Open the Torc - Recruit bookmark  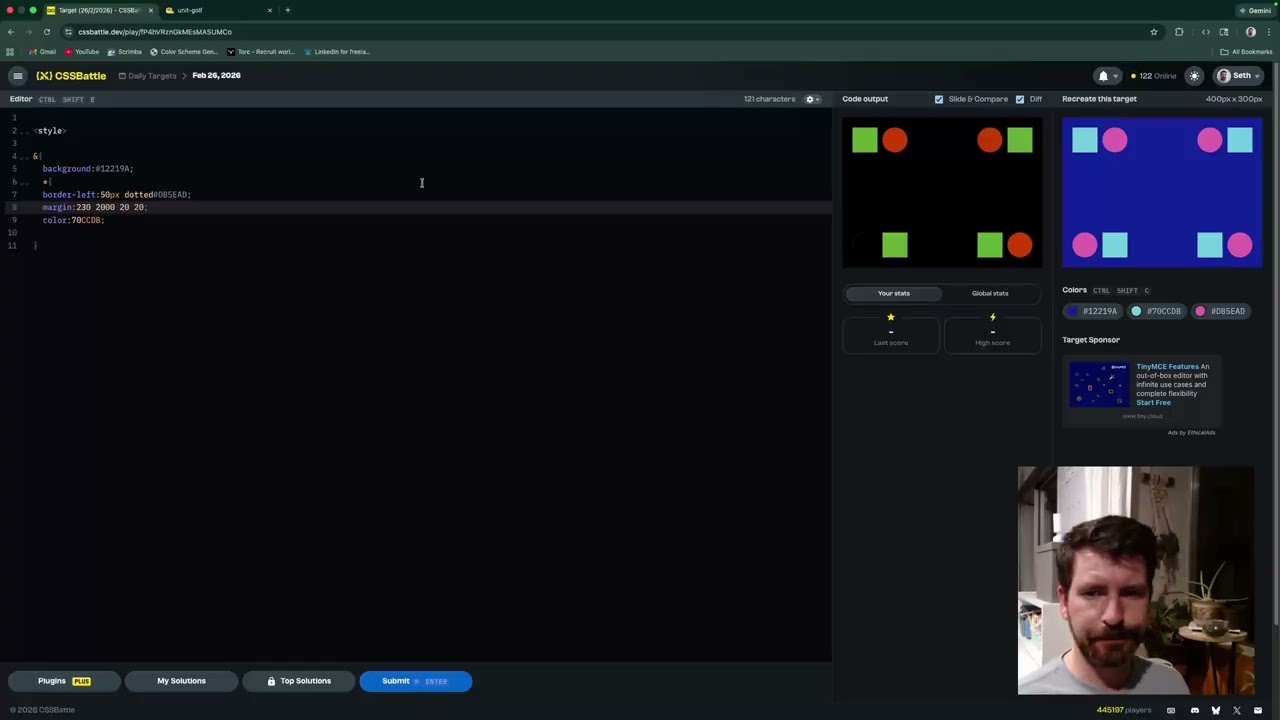260,52
